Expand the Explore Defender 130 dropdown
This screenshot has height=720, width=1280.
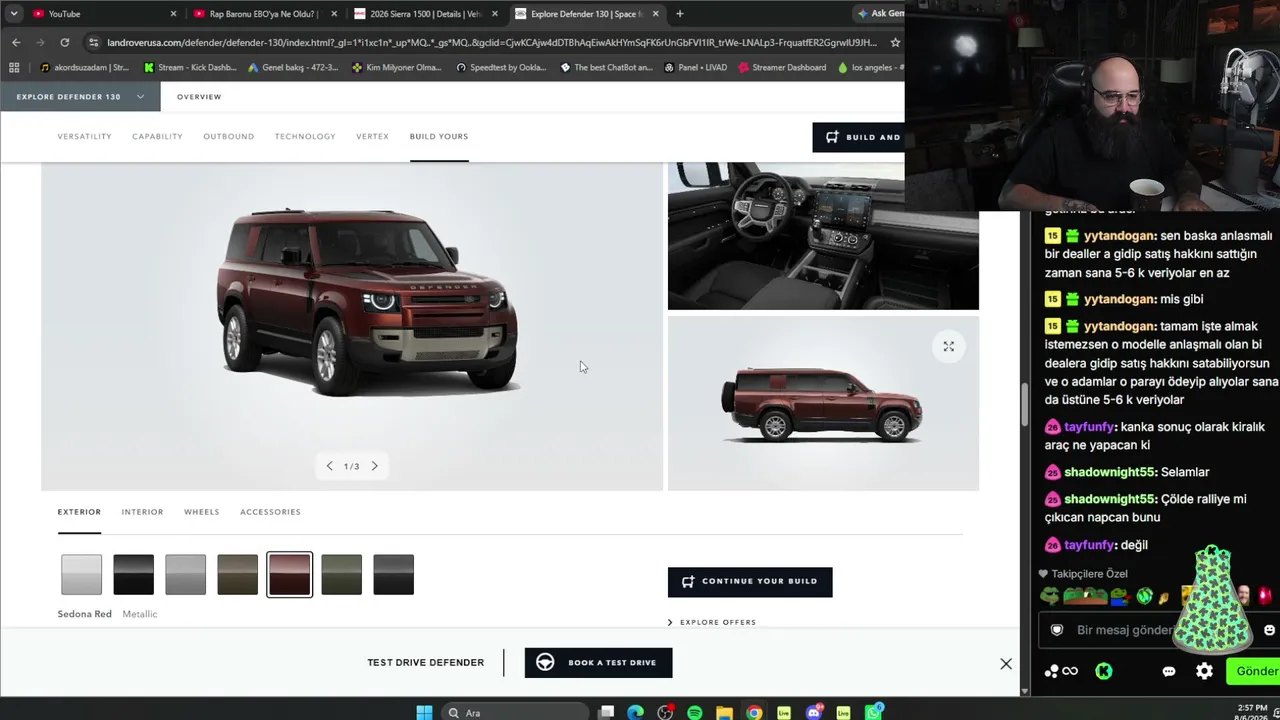(x=81, y=97)
